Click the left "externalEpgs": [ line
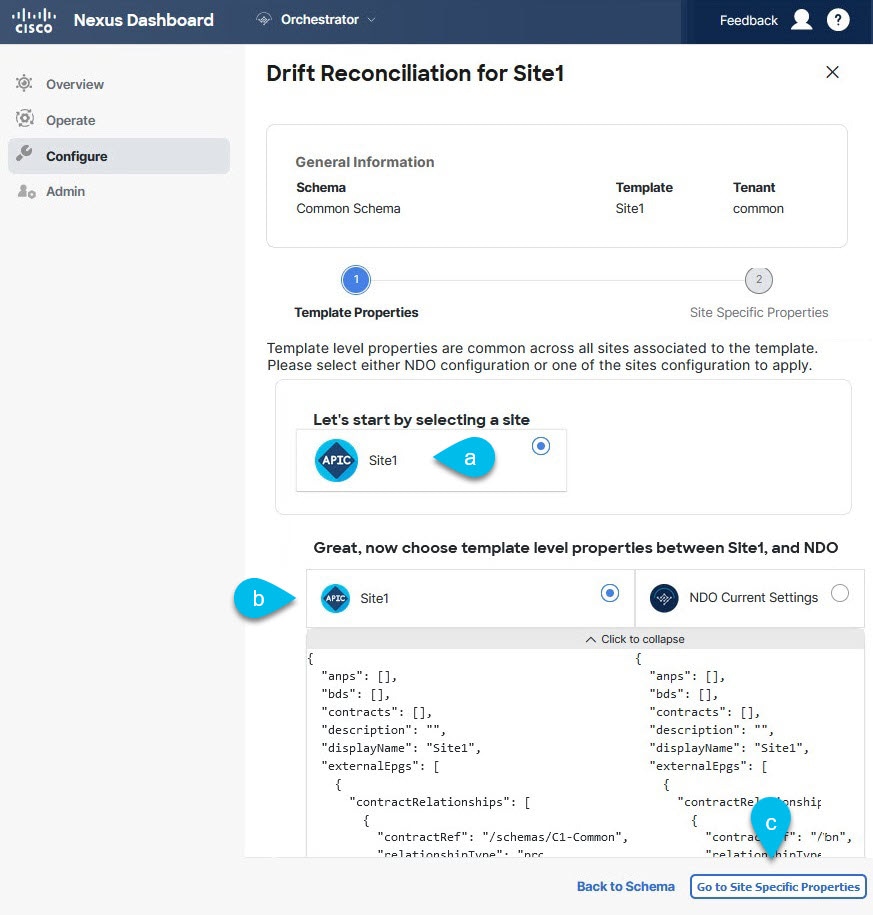The width and height of the screenshot is (873, 915). [x=380, y=766]
